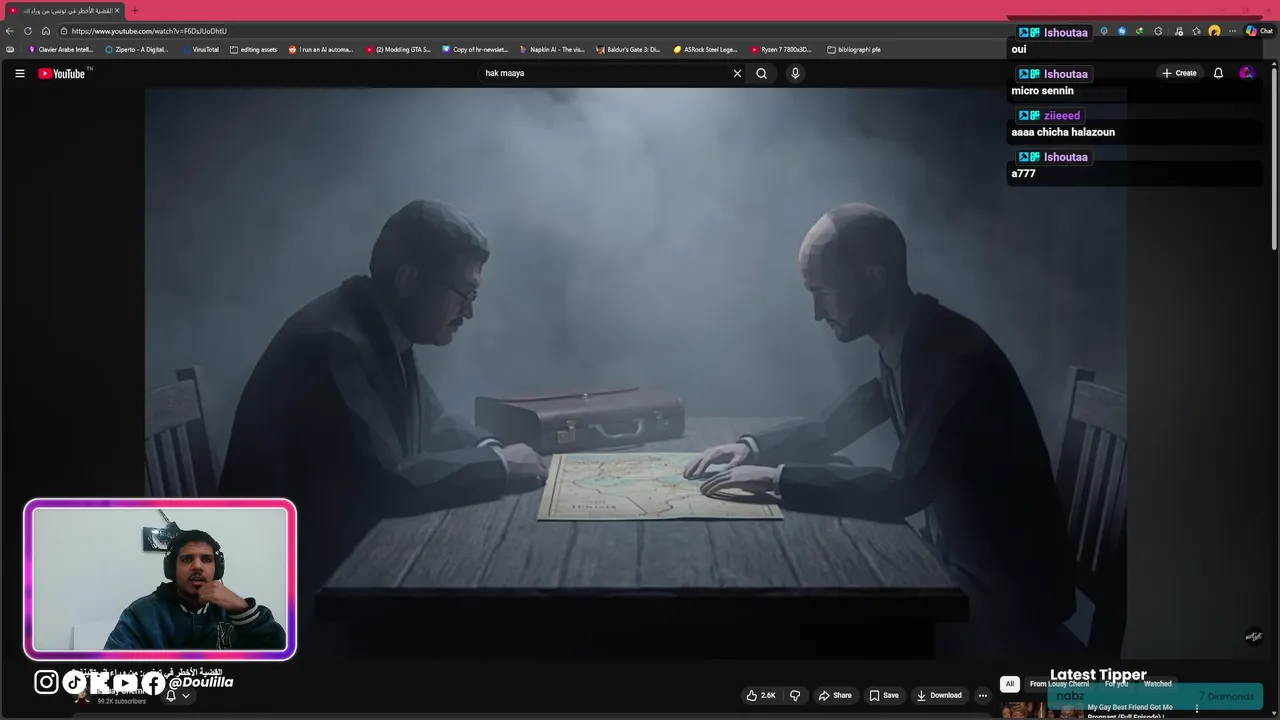Viewport: 1280px width, 720px height.
Task: Open a new browser tab with plus
Action: (134, 10)
